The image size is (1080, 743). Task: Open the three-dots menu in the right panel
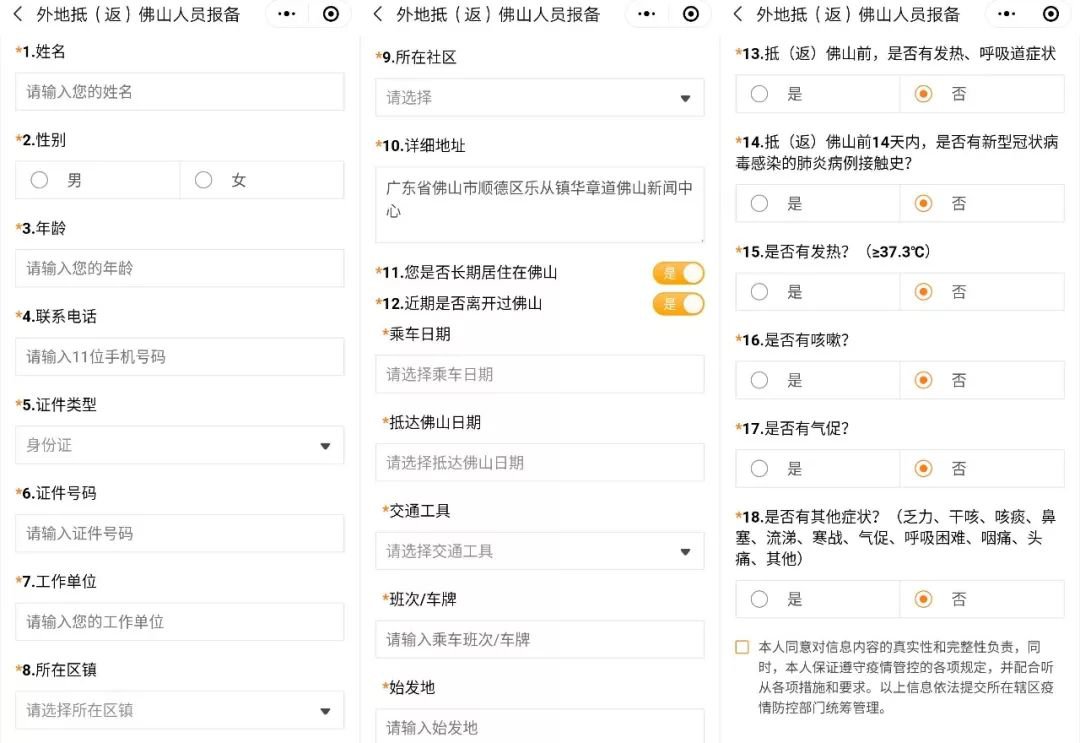pyautogui.click(x=1006, y=14)
